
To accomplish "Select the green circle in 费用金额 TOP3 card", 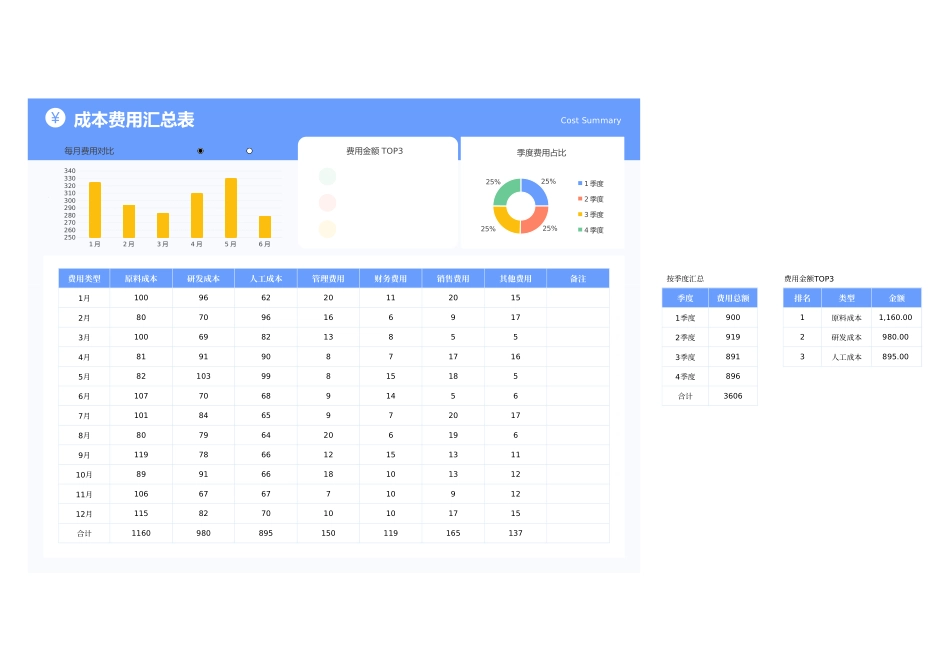I will [x=327, y=175].
